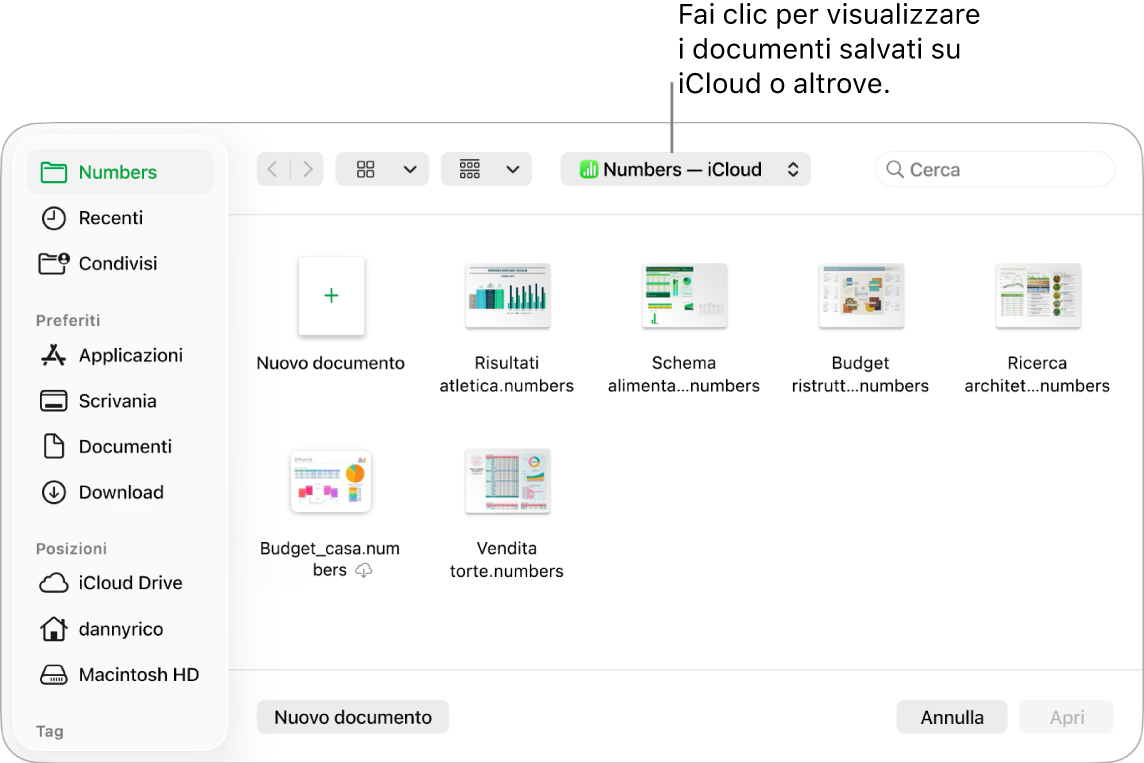
Task: Expand the view mode dropdown chevron
Action: pyautogui.click(x=410, y=169)
